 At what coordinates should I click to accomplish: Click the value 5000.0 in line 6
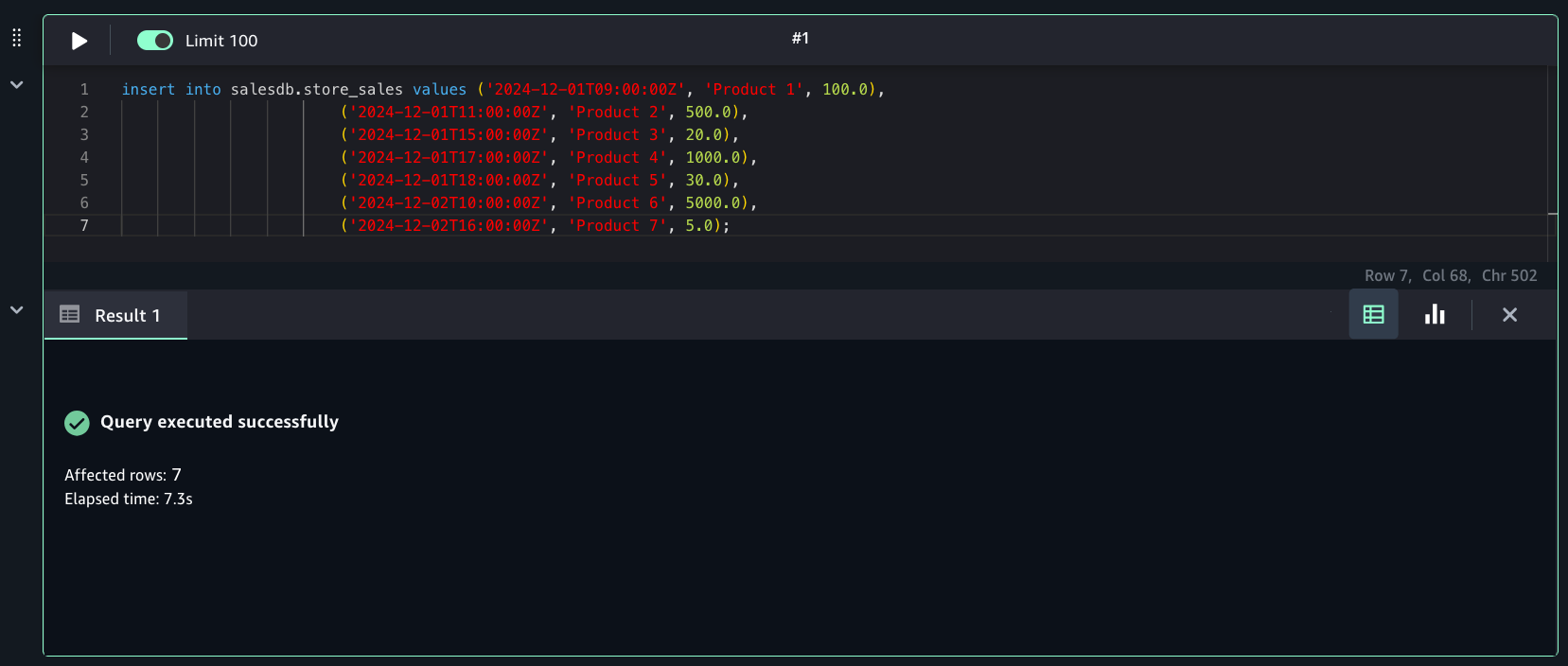tap(714, 202)
